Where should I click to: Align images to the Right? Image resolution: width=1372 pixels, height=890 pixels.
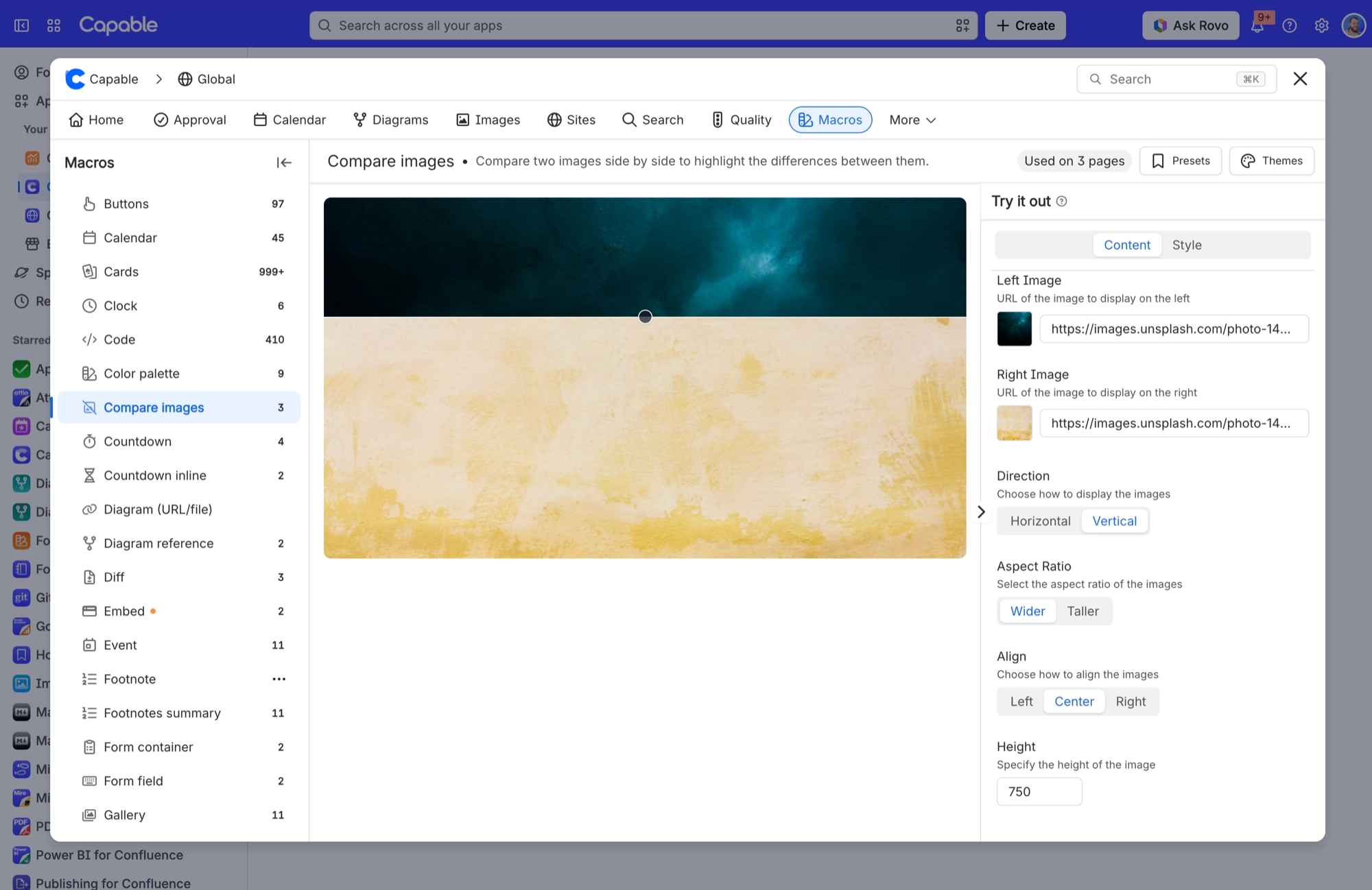coord(1131,701)
